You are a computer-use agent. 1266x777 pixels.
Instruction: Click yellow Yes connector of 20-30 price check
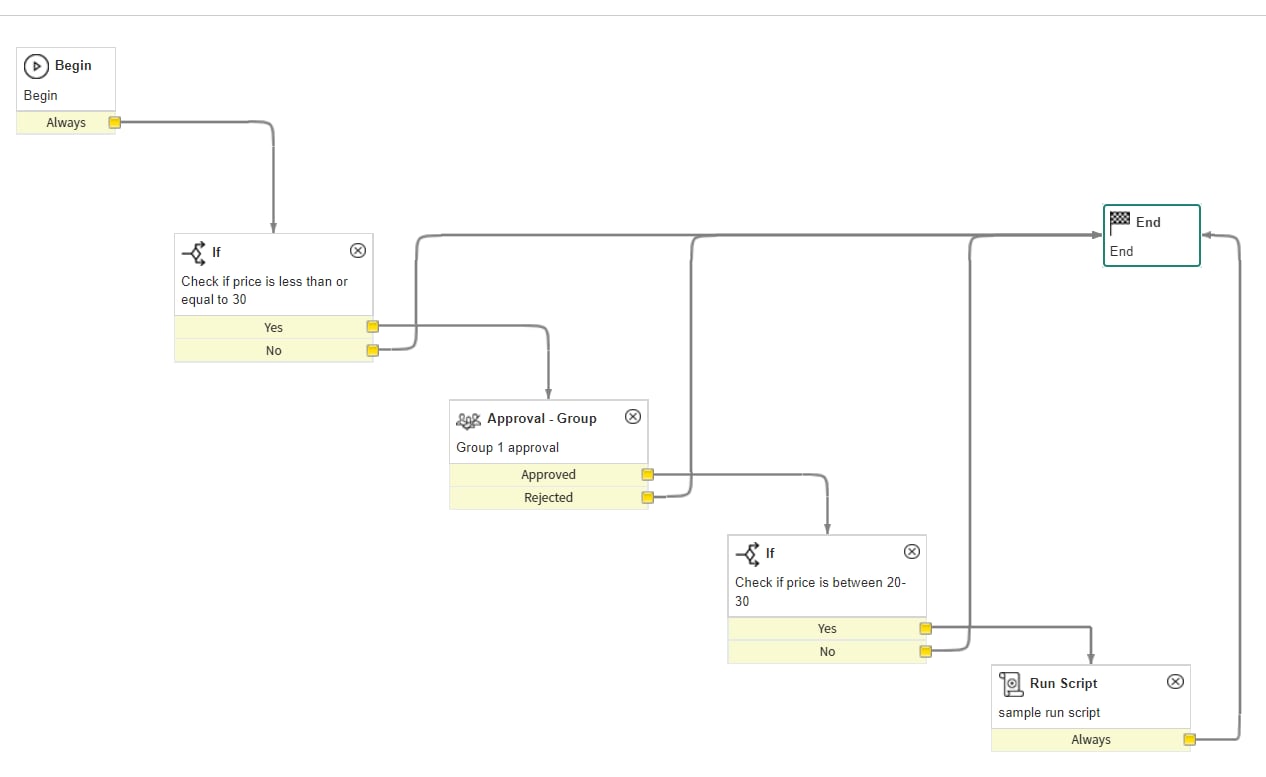click(925, 629)
